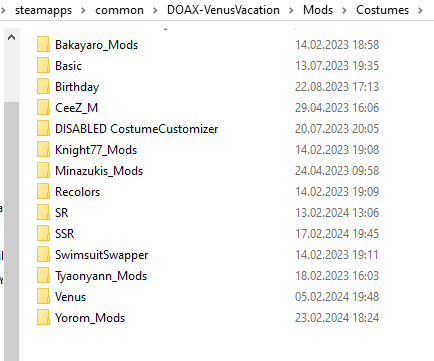Expand the chevron after Costumes
Screen dimensions: 434x361
(x=420, y=11)
